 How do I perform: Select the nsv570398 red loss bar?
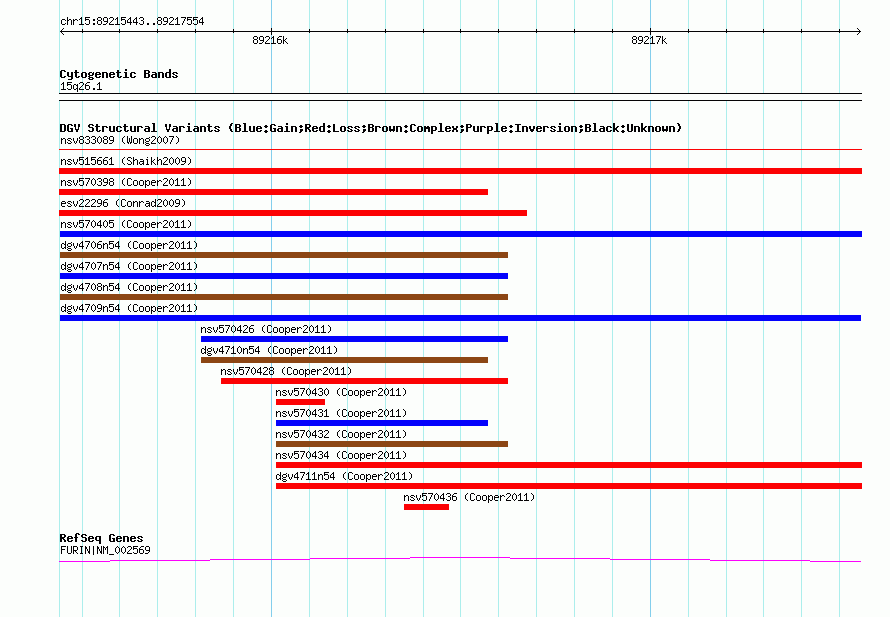[x=274, y=192]
